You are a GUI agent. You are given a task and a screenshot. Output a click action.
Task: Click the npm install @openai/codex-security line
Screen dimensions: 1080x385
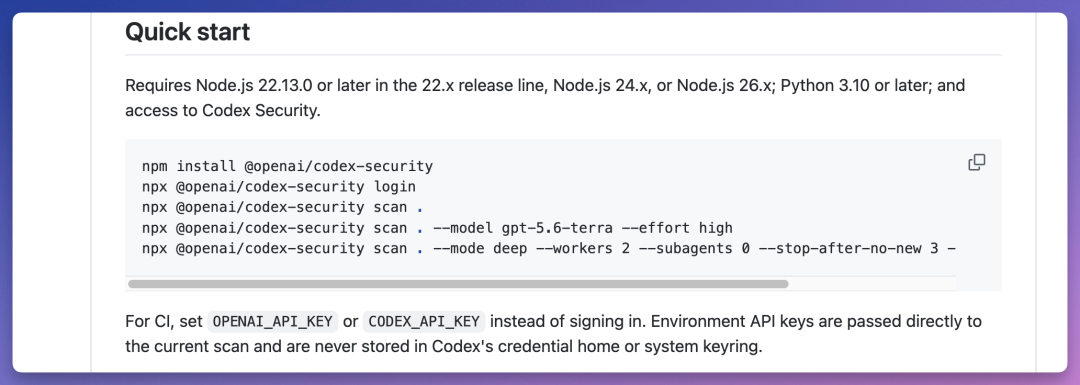(287, 166)
